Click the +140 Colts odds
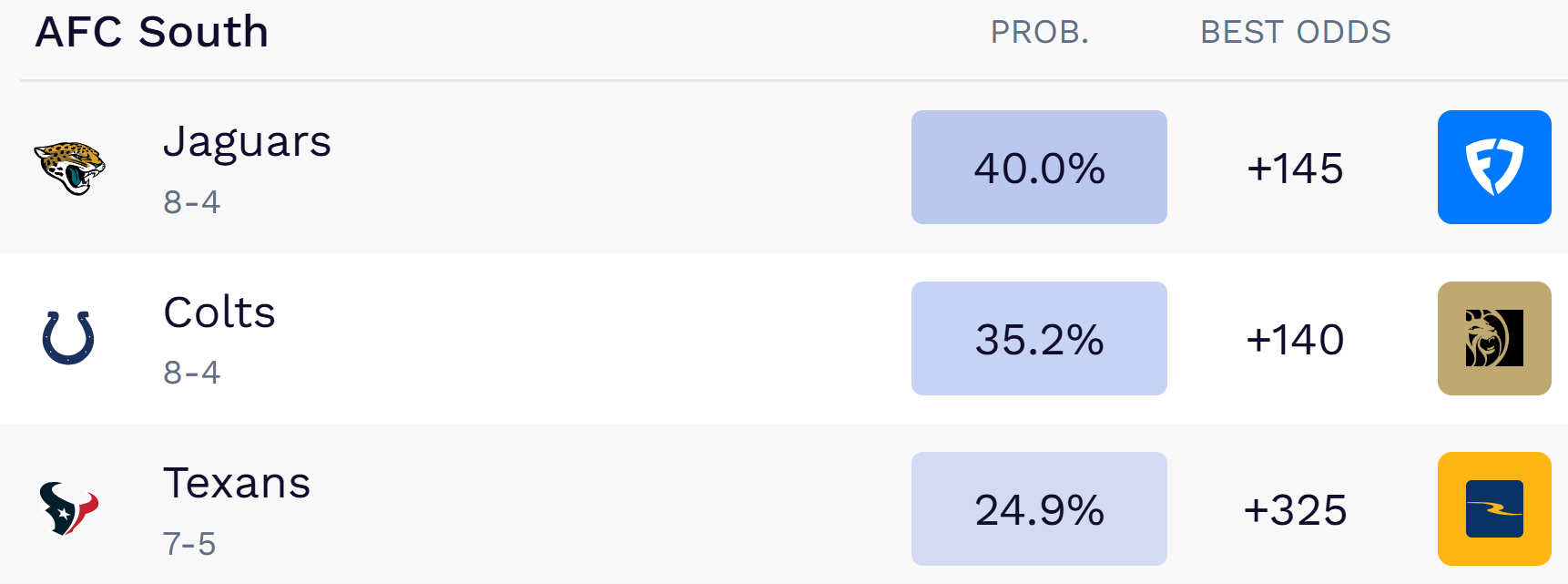This screenshot has width=1568, height=584. pyautogui.click(x=1295, y=340)
